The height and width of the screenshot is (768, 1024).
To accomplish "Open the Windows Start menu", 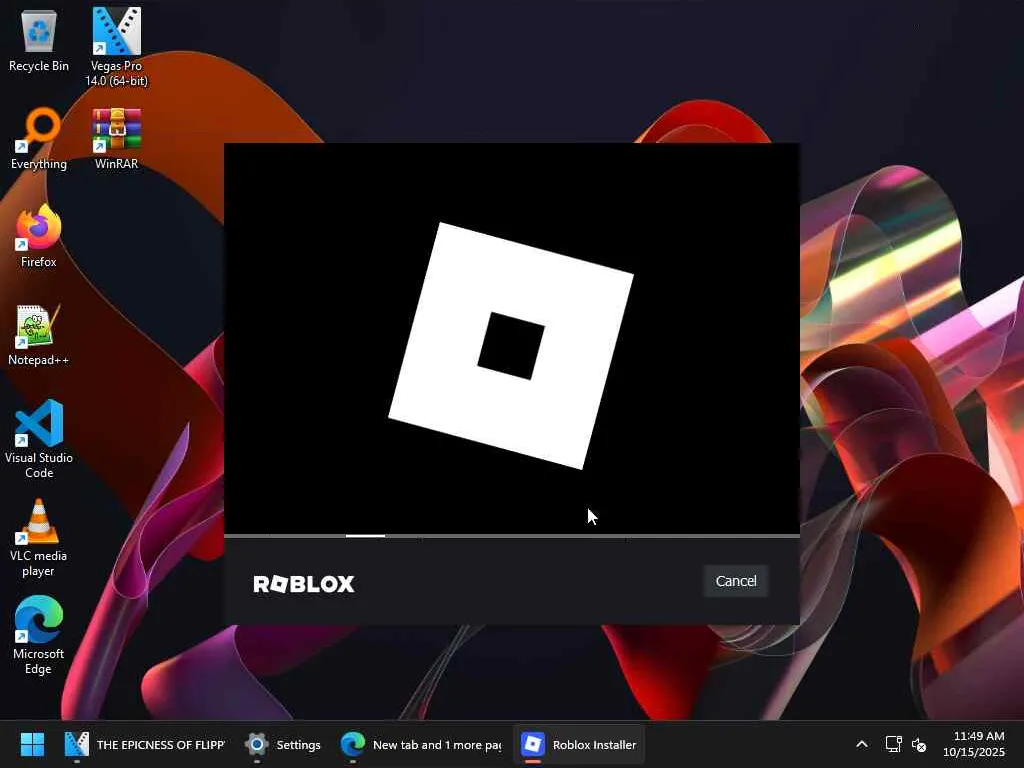I will pos(32,744).
